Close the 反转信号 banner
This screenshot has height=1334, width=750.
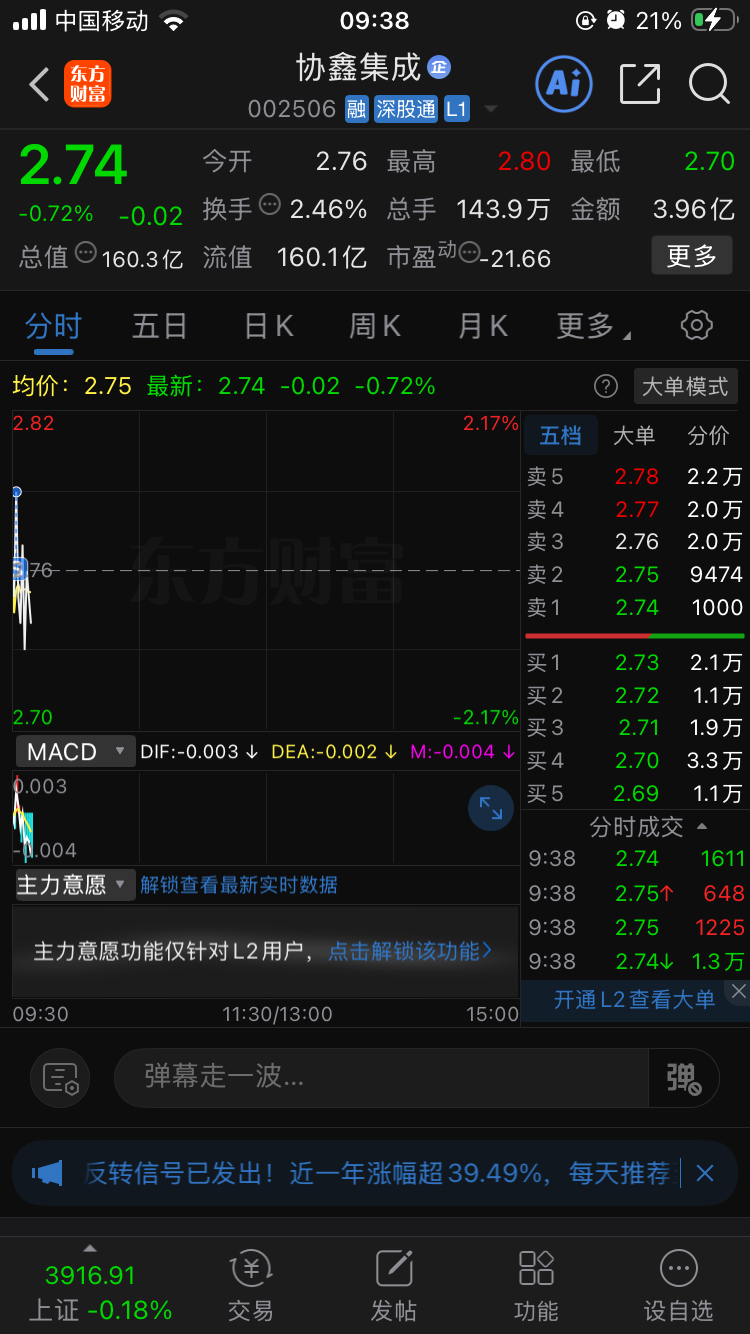(705, 1173)
